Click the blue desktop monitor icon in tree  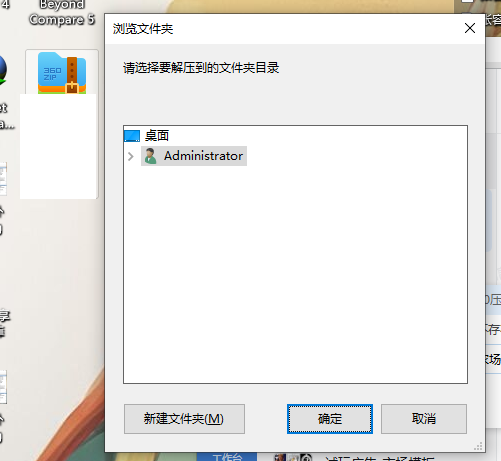tap(132, 136)
